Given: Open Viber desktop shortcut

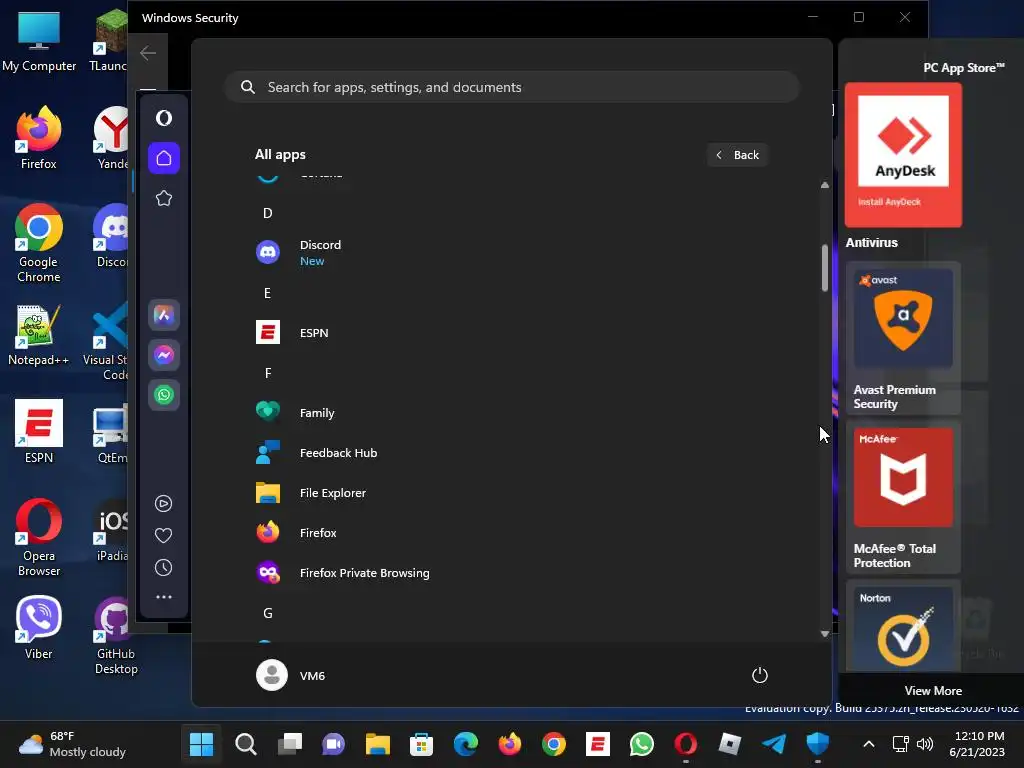Looking at the screenshot, I should pyautogui.click(x=39, y=627).
